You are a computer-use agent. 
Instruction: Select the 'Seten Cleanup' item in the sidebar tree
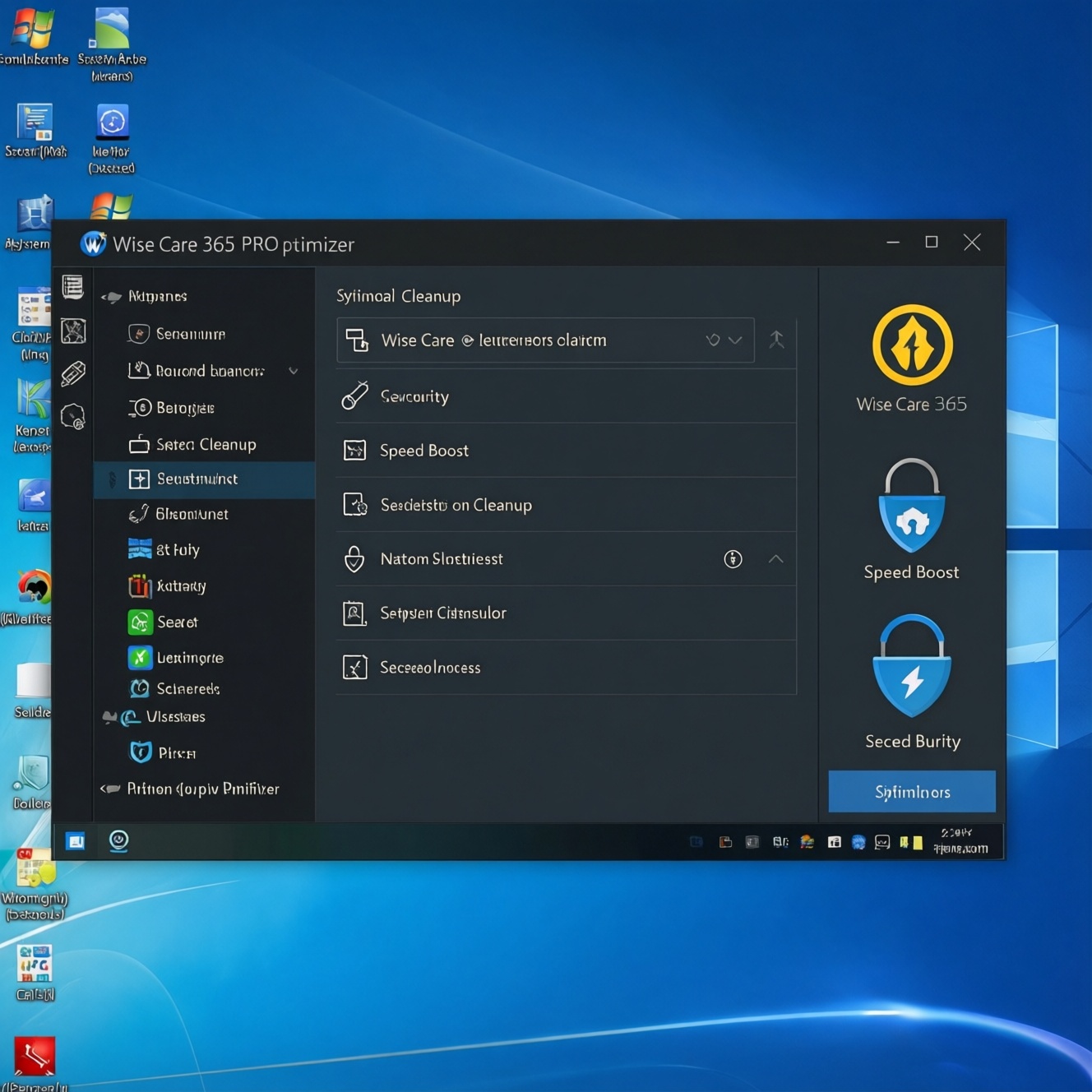click(205, 444)
